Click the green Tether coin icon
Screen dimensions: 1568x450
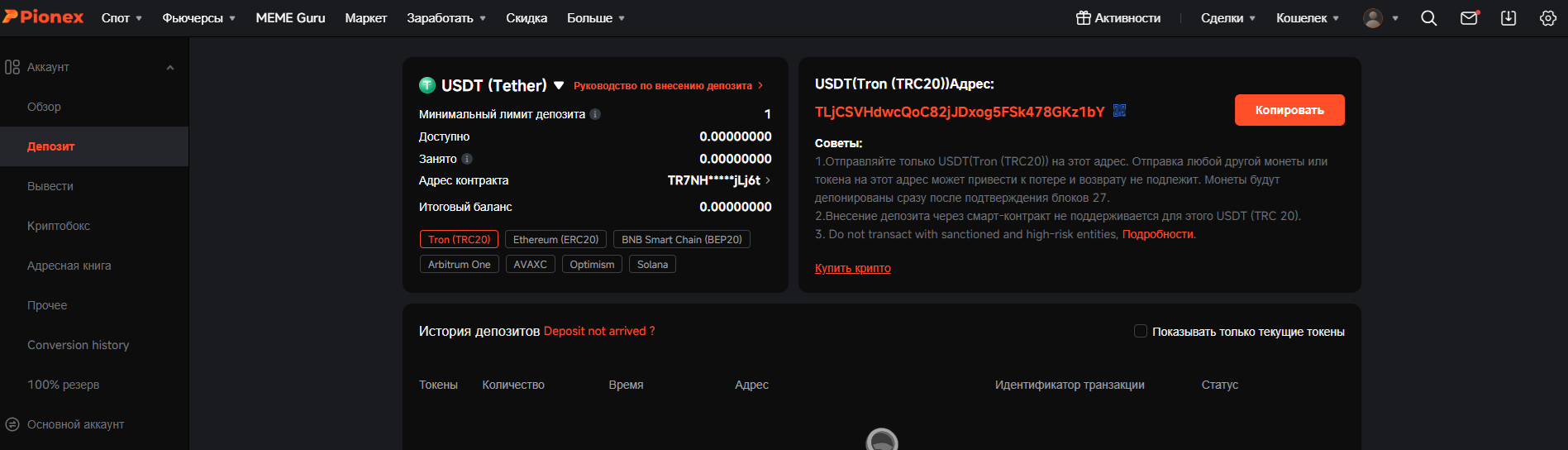427,85
